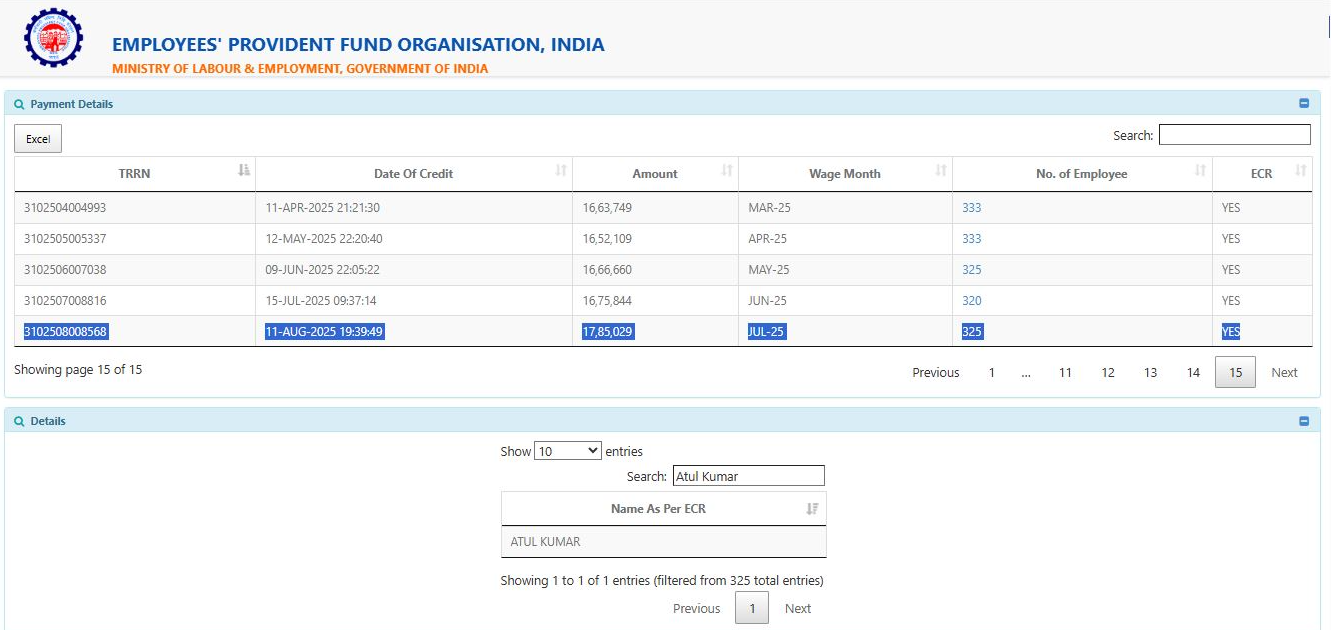Sort by No. of Employee column
Image resolution: width=1331 pixels, height=630 pixels.
[1081, 173]
